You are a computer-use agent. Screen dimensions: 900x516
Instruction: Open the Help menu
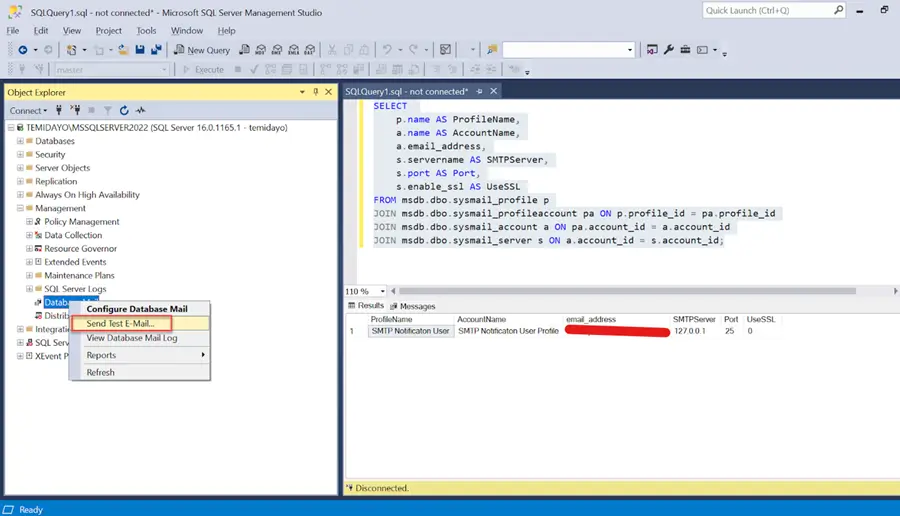tap(226, 30)
